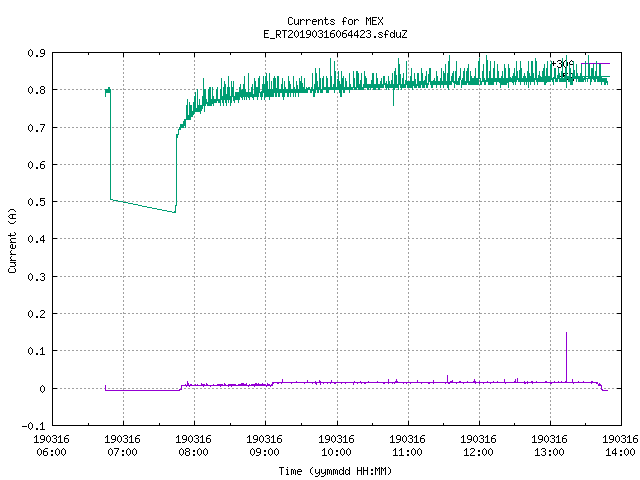Click the '190316 14:00' time tick label
The height and width of the screenshot is (480, 640).
pyautogui.click(x=620, y=446)
